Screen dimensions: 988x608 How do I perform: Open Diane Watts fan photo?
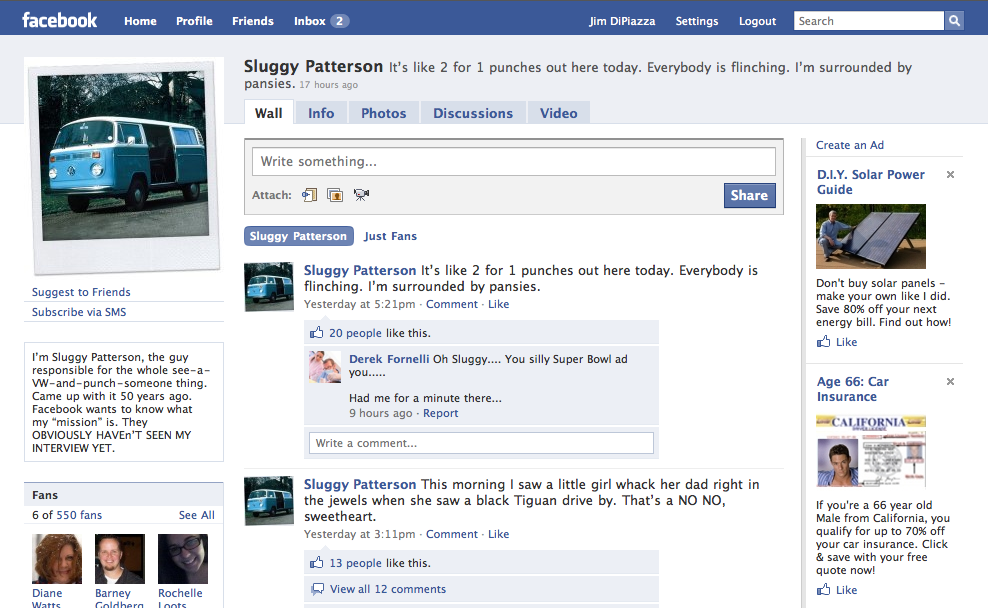coord(57,559)
